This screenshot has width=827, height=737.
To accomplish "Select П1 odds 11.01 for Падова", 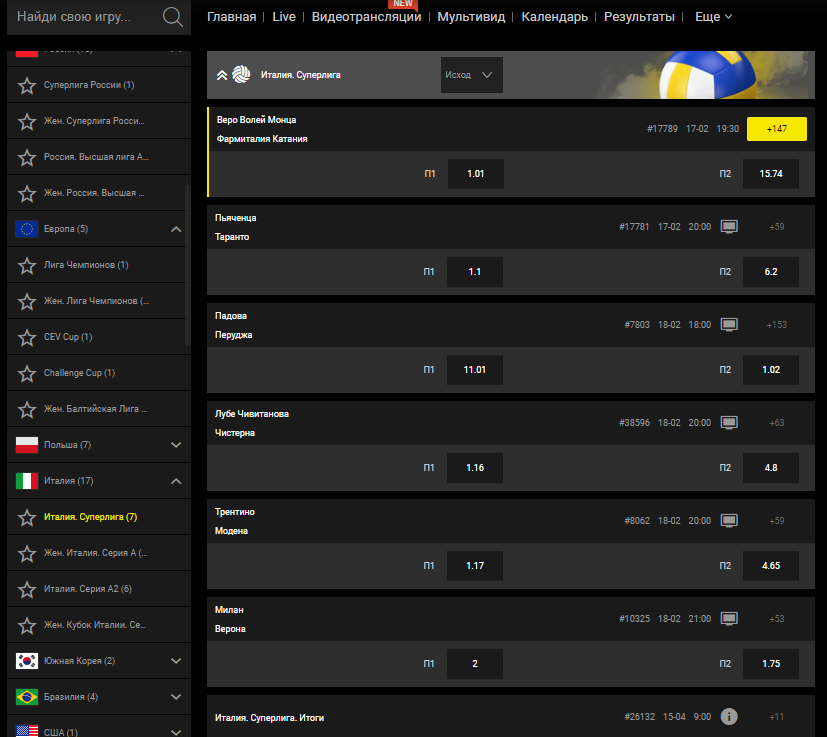I will 475,370.
